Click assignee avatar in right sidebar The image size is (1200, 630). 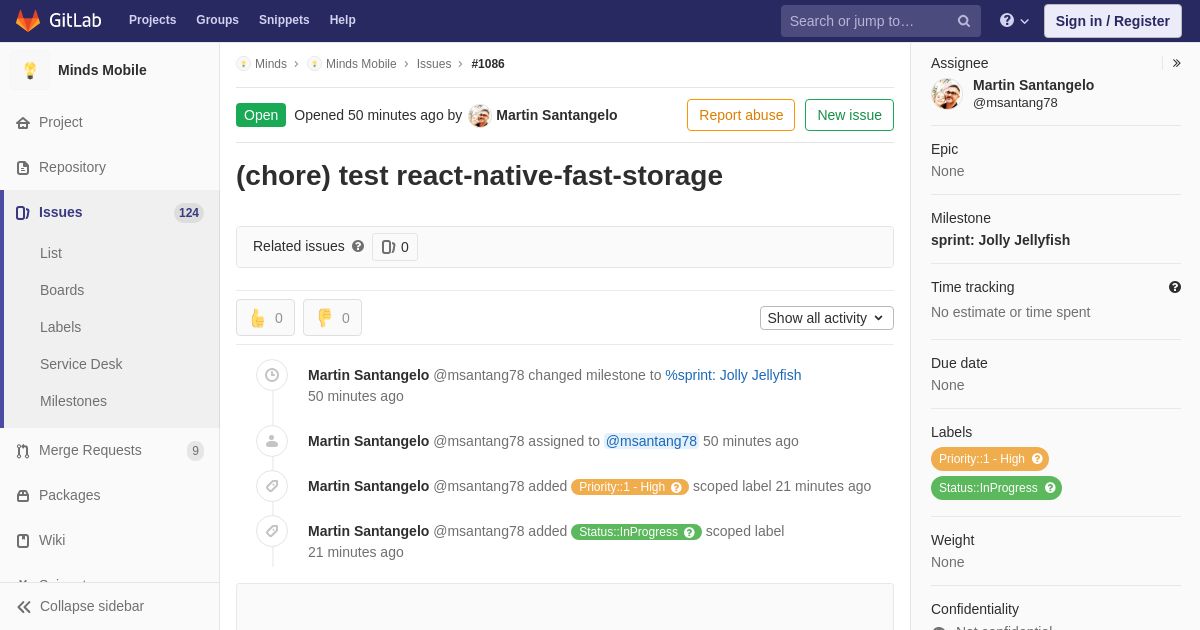(946, 94)
